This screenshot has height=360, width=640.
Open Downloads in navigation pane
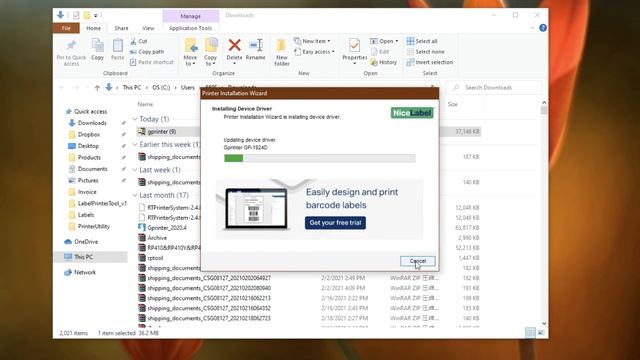[x=92, y=123]
